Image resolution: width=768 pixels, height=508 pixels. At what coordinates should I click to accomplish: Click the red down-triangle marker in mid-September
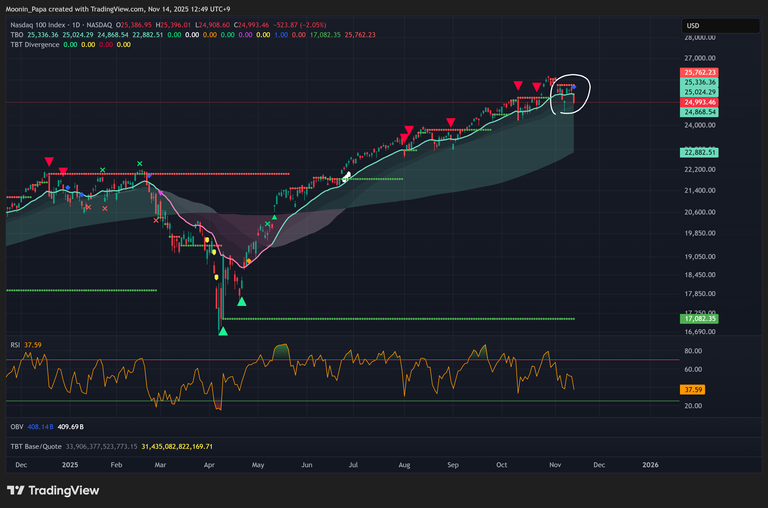[x=451, y=123]
